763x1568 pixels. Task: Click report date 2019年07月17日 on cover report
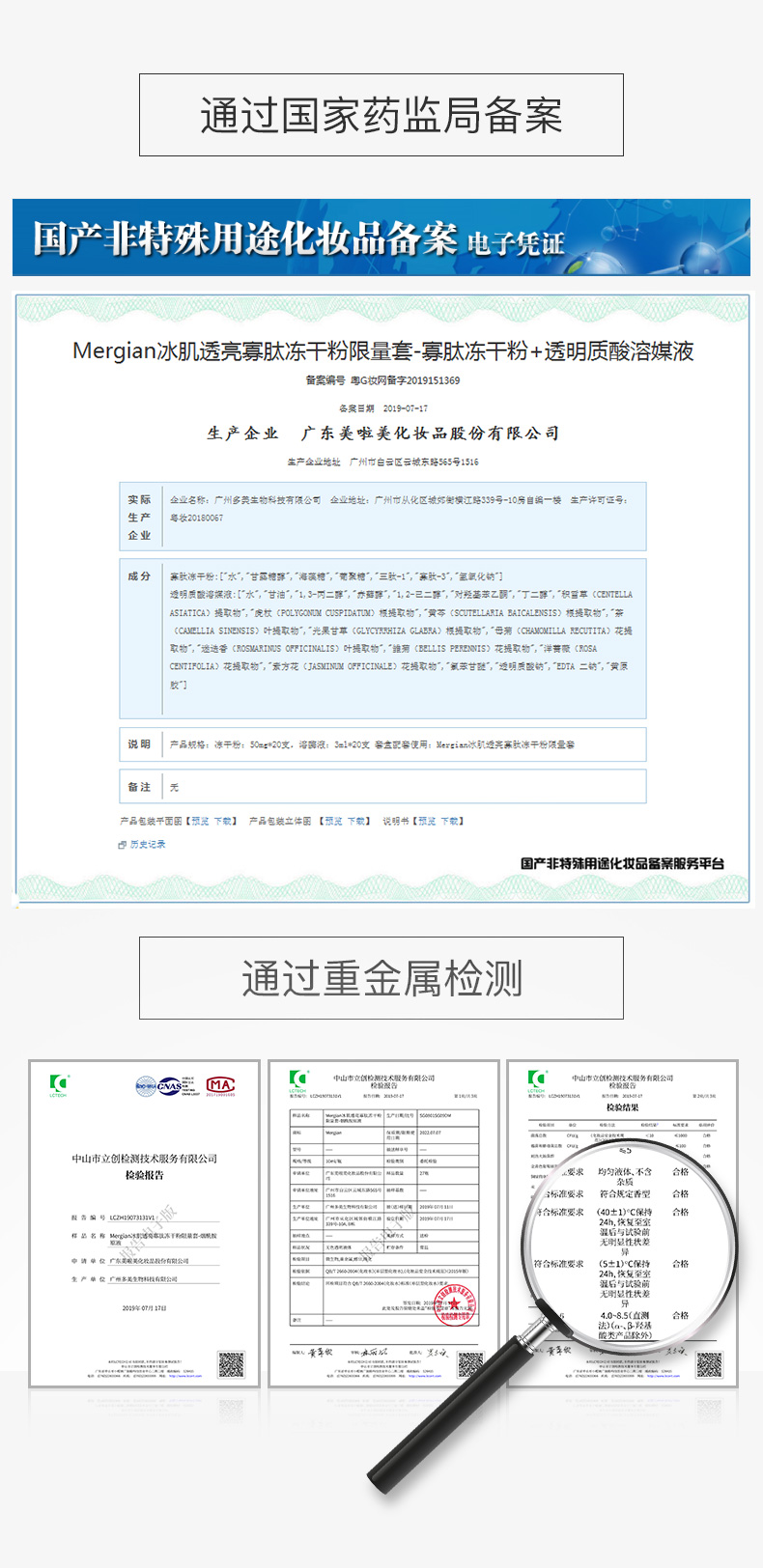tap(145, 1308)
